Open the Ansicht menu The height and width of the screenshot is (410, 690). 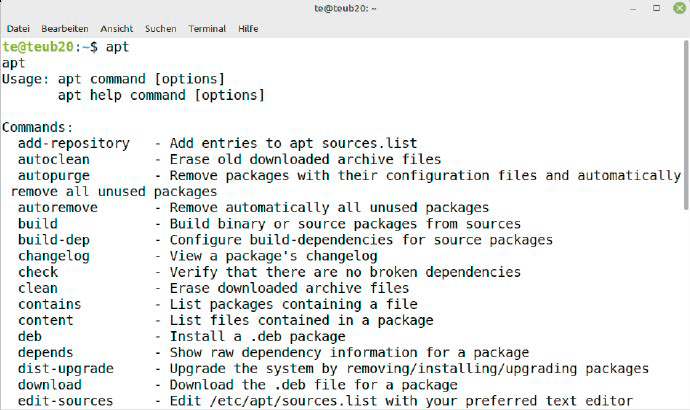tap(114, 29)
